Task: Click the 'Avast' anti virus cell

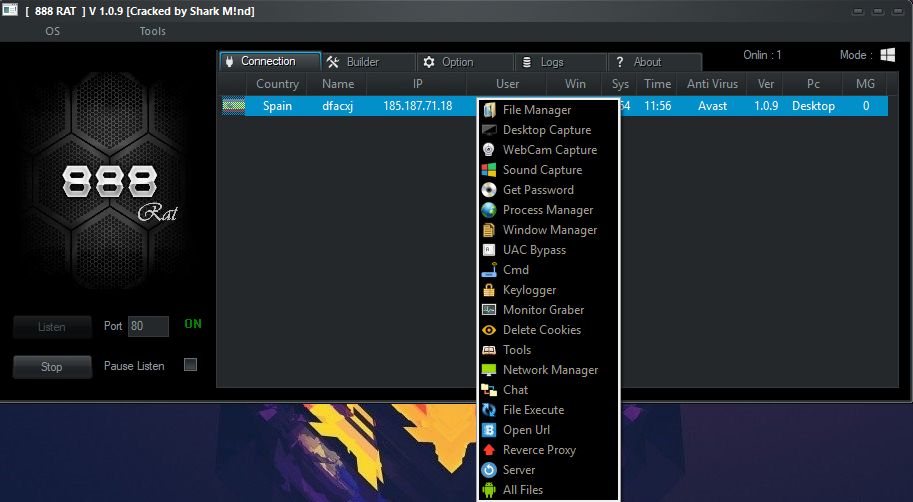Action: tap(712, 106)
